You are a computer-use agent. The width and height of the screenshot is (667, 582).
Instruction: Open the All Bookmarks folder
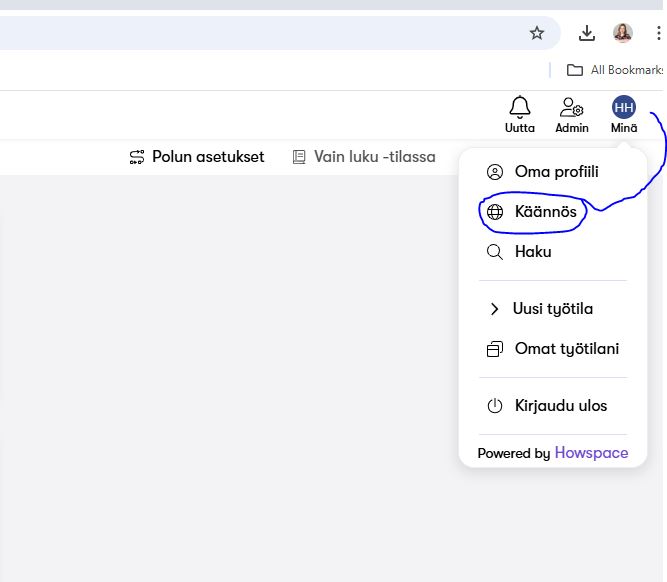pyautogui.click(x=613, y=70)
